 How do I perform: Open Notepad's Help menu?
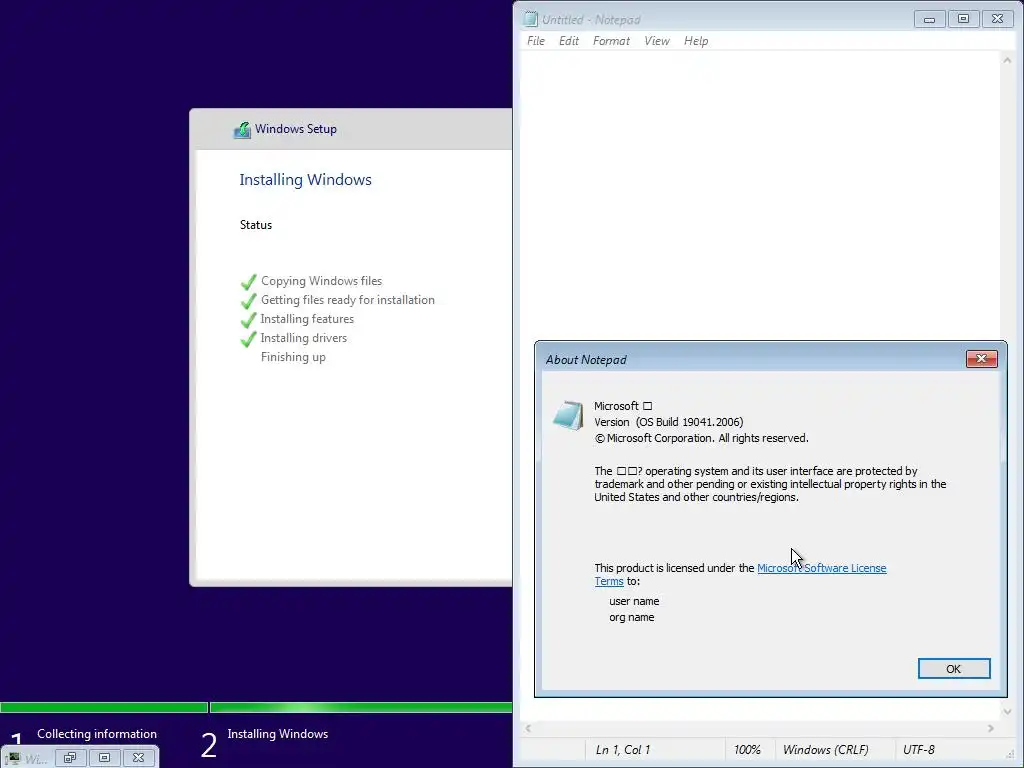coord(696,40)
